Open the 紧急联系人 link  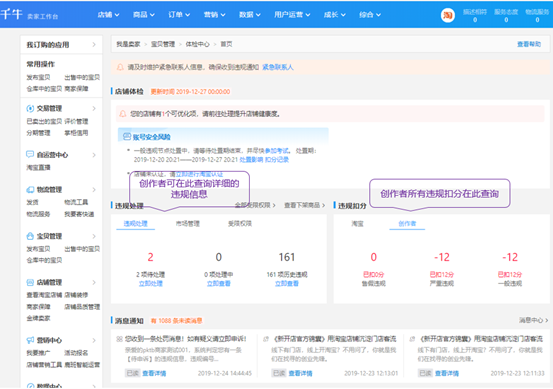point(278,67)
